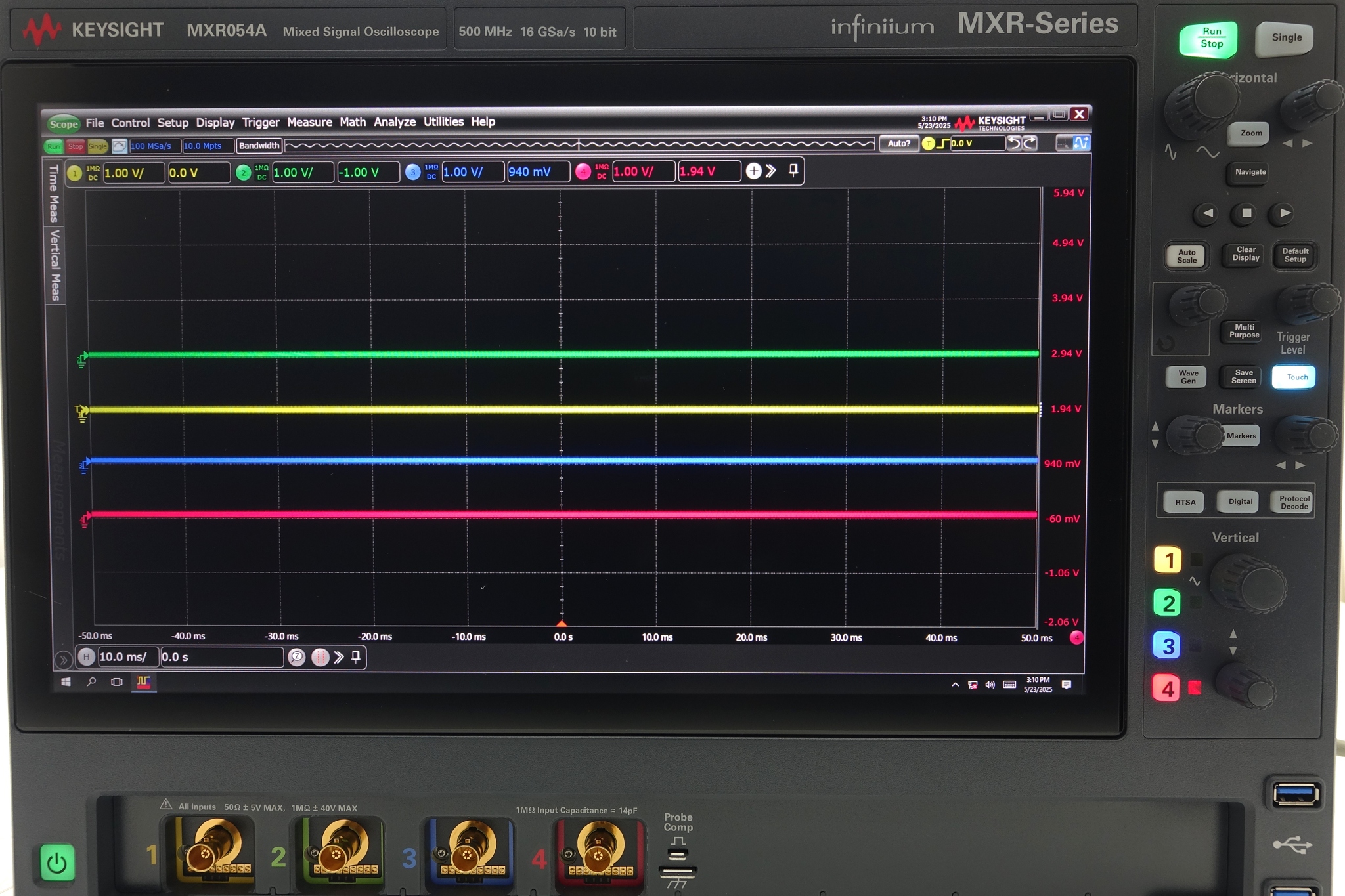Open Windows taskbar search
The width and height of the screenshot is (1345, 896).
pyautogui.click(x=91, y=682)
